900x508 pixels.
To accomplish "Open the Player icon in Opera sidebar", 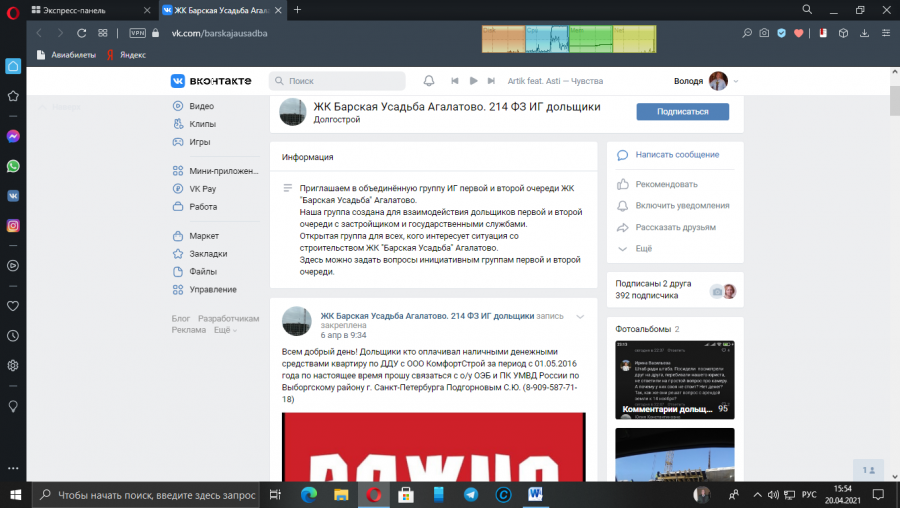I will (13, 266).
